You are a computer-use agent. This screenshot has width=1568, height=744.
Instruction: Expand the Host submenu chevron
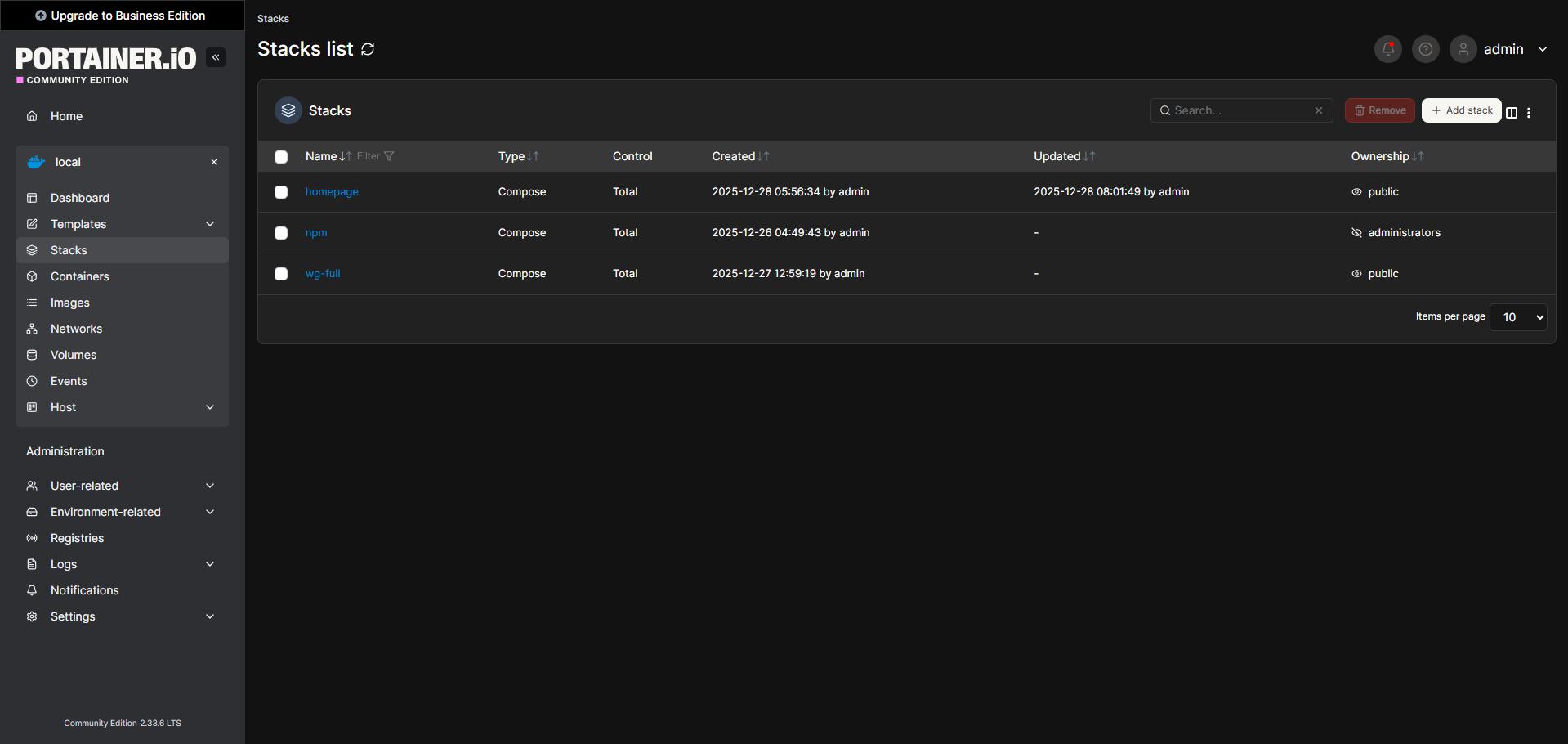pos(210,407)
